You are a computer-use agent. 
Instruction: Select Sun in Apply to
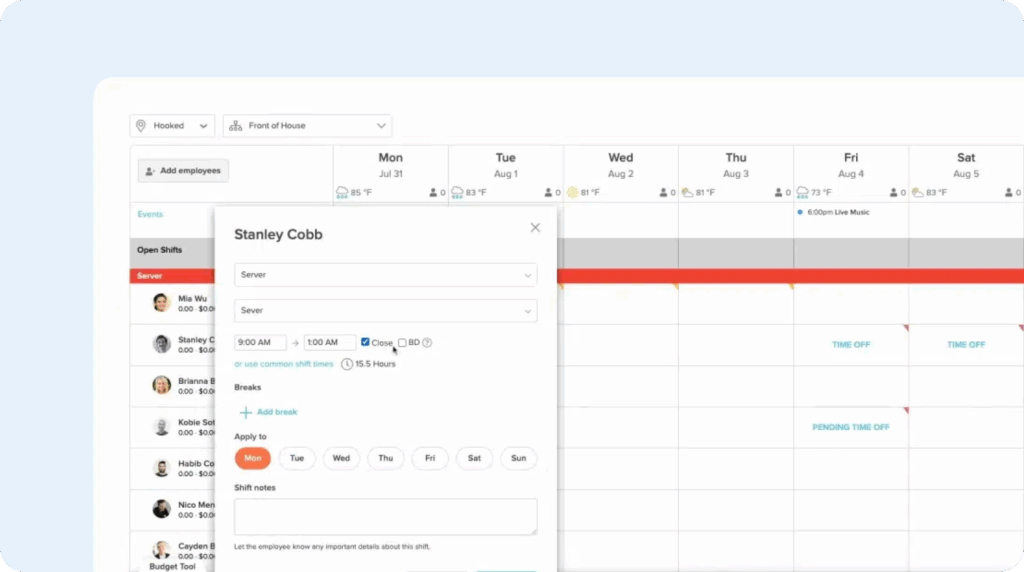pos(519,458)
